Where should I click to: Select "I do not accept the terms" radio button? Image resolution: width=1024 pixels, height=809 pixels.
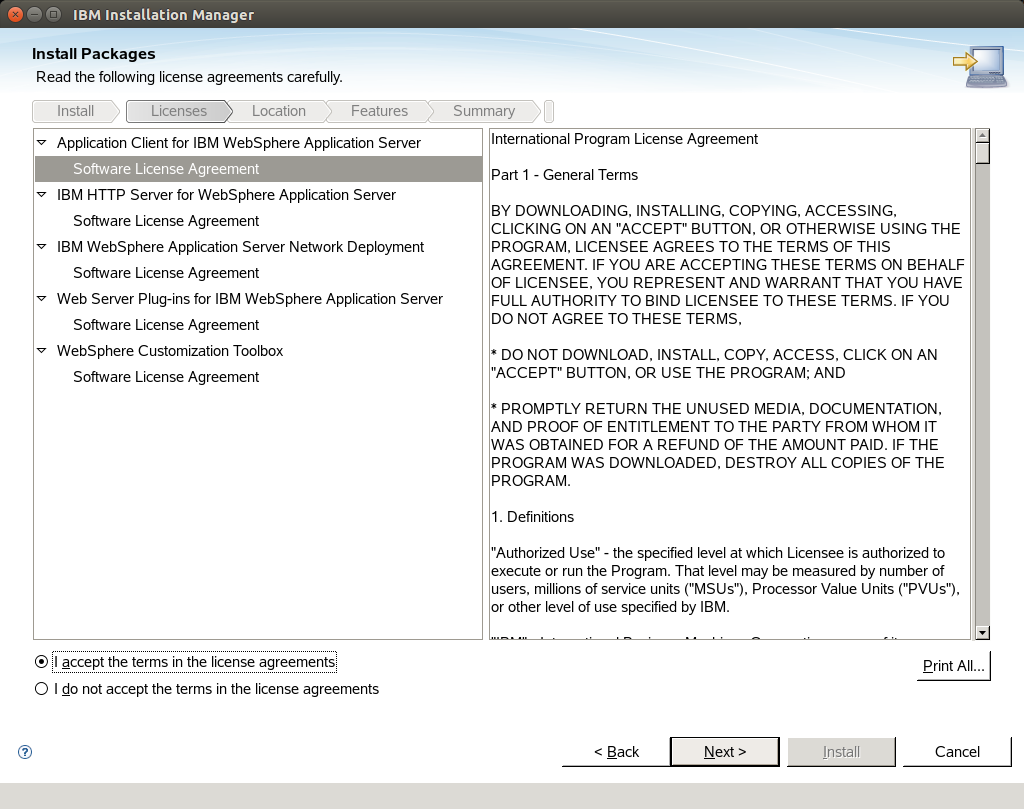41,689
